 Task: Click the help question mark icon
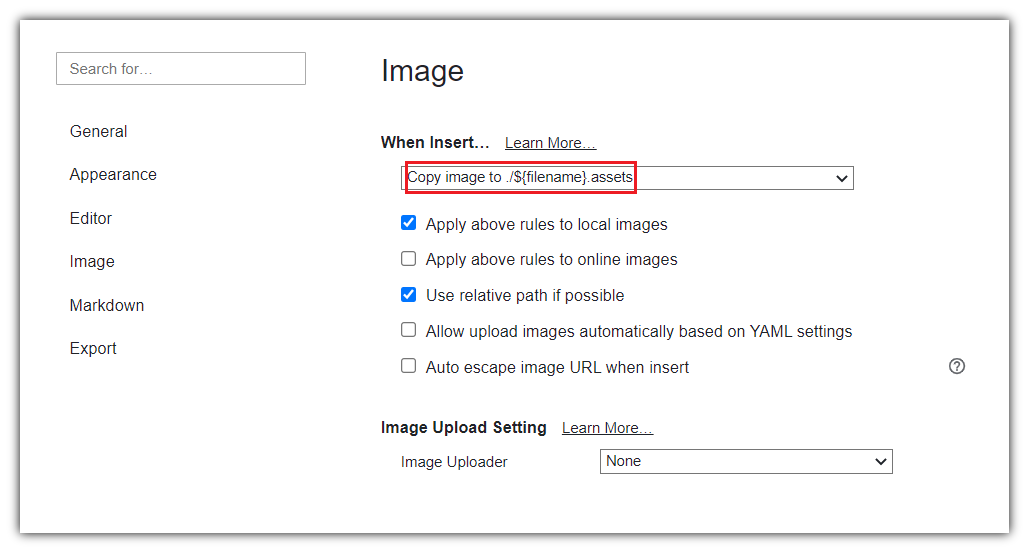point(957,366)
